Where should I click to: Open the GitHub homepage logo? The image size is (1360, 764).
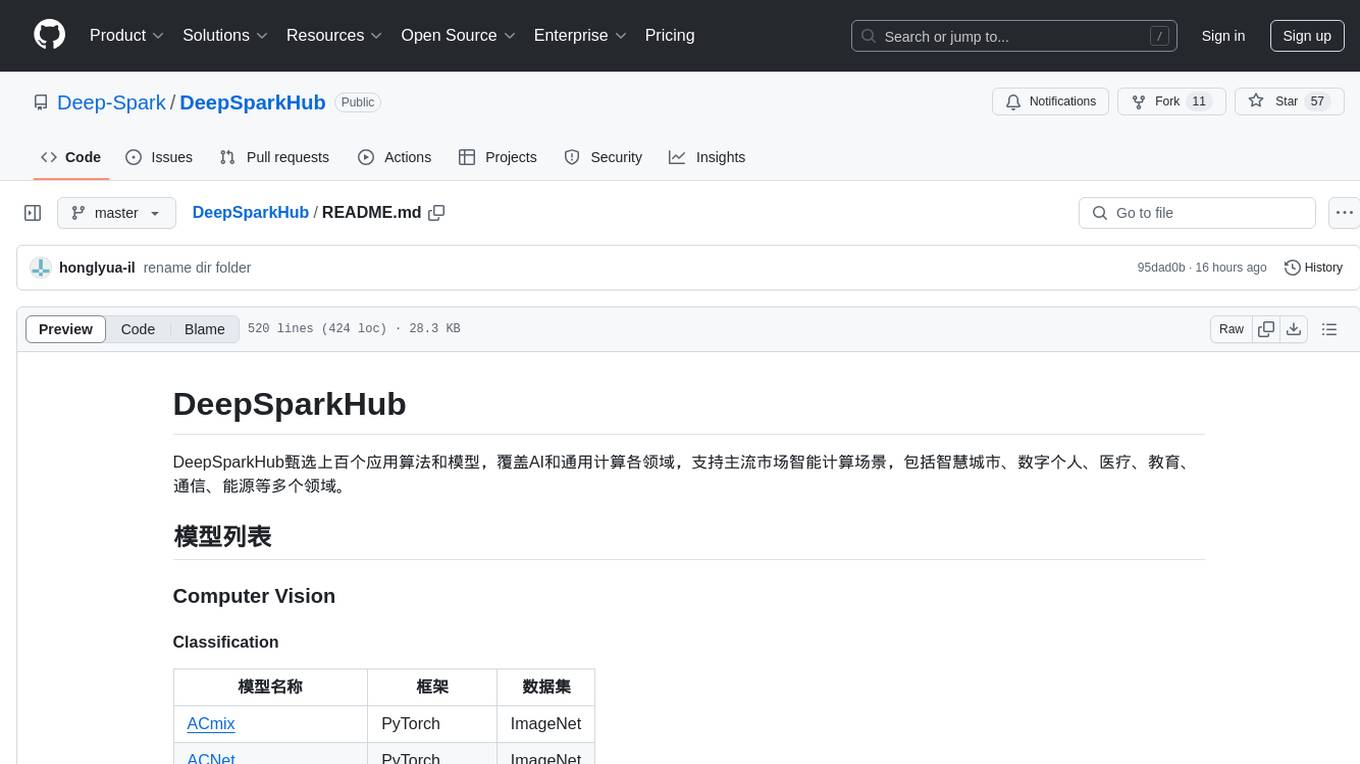(x=49, y=35)
